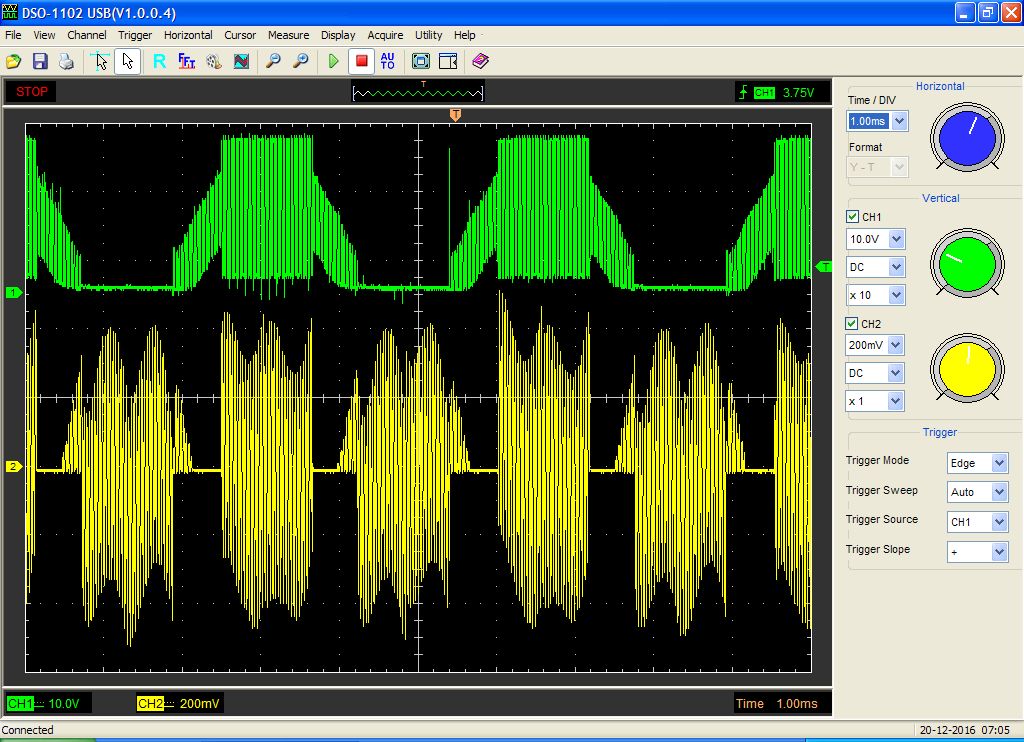
Task: Open CH1 DC coupling dropdown
Action: pos(897,266)
